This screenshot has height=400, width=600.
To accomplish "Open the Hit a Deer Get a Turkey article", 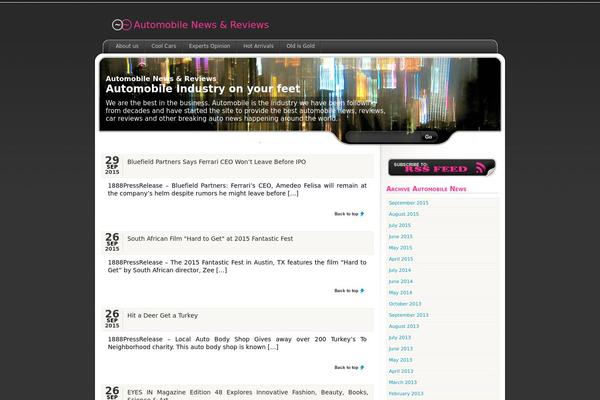I will pos(162,315).
